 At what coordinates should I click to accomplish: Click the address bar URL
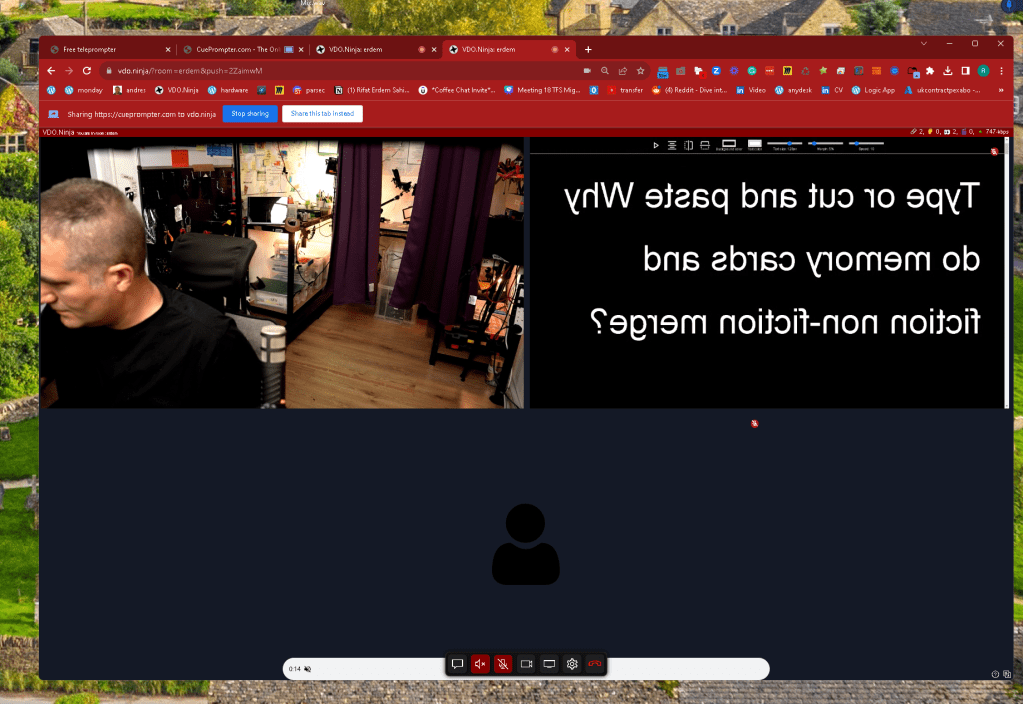click(x=190, y=70)
